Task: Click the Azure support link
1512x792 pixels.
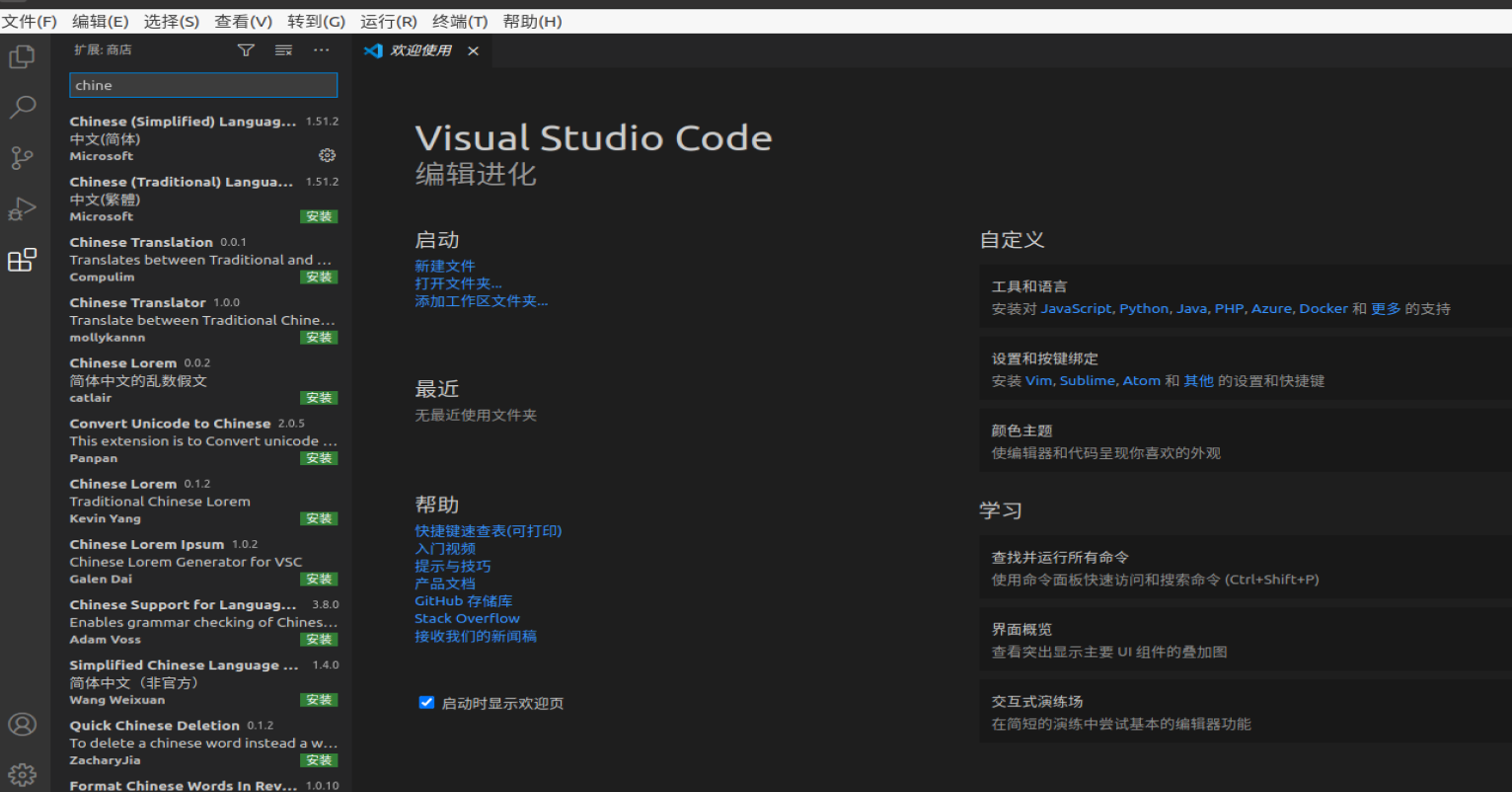Action: (x=1271, y=308)
